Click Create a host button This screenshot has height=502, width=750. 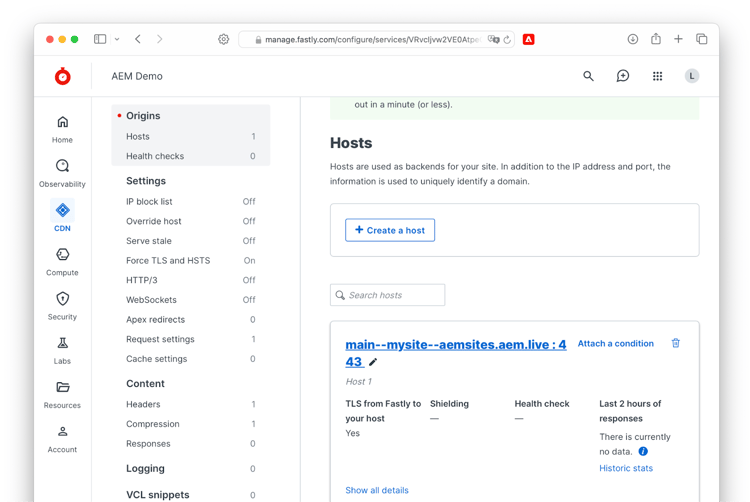click(x=390, y=230)
